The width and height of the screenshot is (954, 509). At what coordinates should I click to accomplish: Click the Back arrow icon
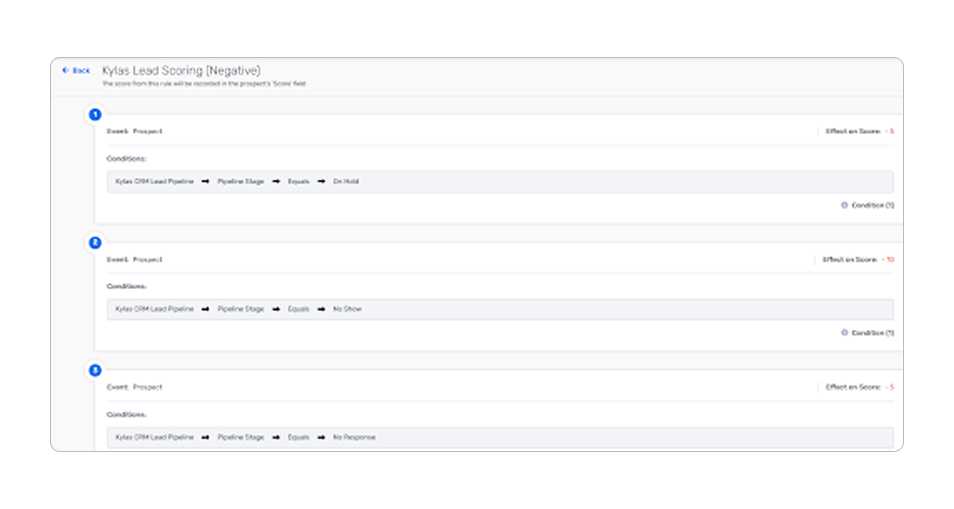66,70
